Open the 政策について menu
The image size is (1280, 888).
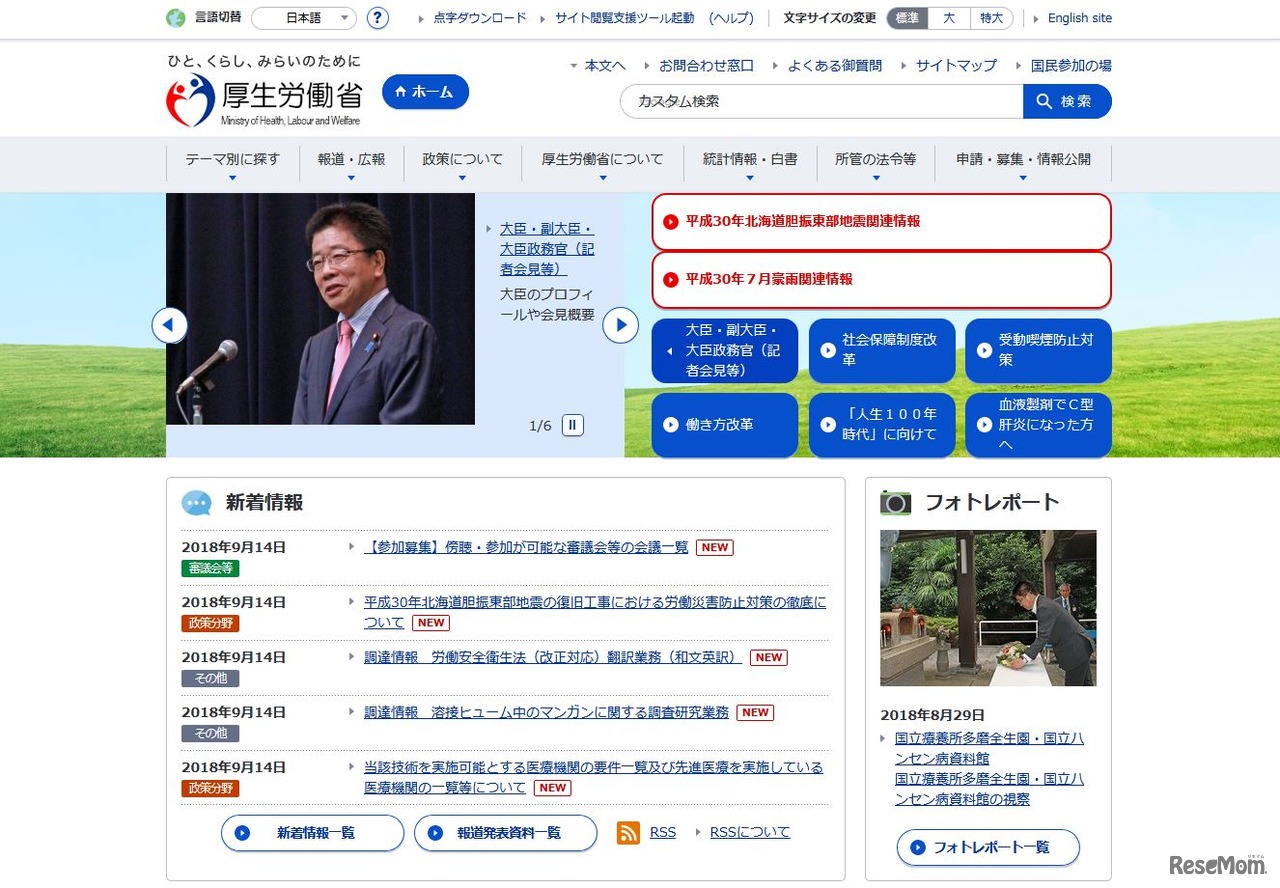pos(461,159)
